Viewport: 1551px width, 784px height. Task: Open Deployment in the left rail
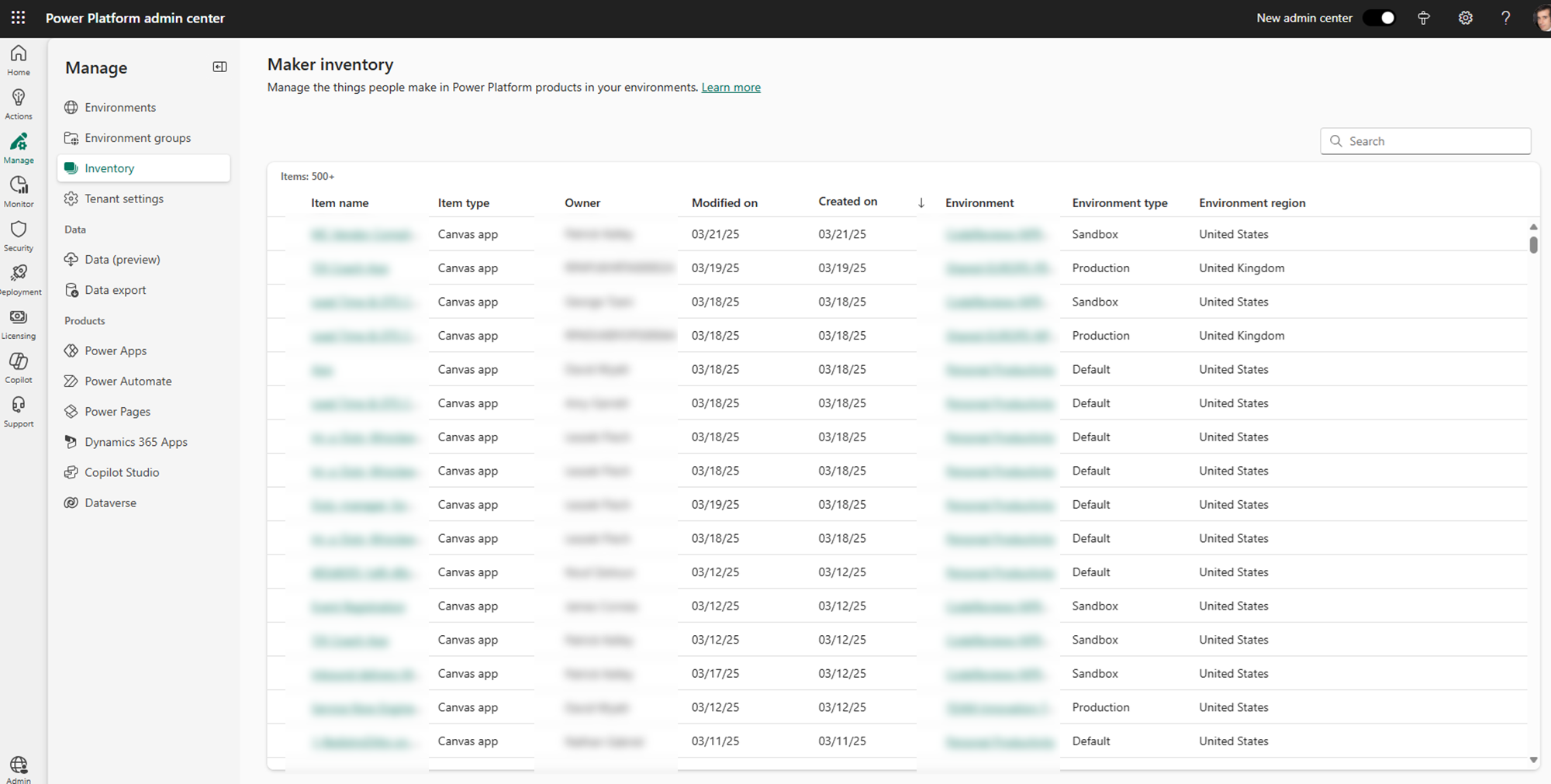(x=19, y=280)
